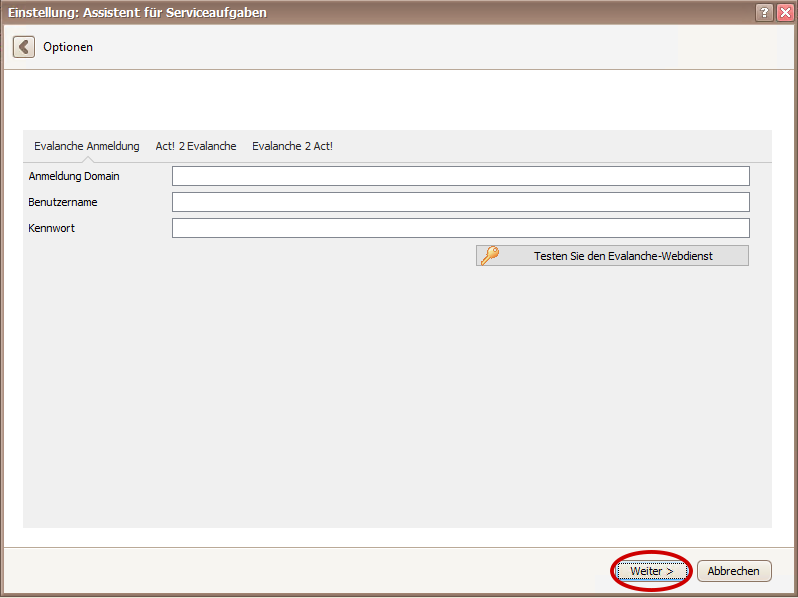Click the Optionen heading text
Image resolution: width=798 pixels, height=598 pixels.
(x=68, y=47)
